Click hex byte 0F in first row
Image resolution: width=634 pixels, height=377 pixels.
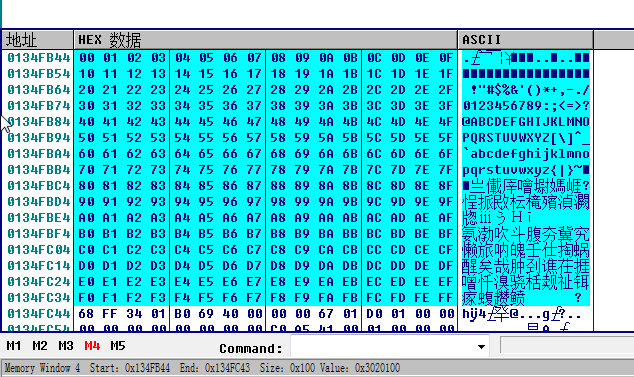(x=446, y=58)
